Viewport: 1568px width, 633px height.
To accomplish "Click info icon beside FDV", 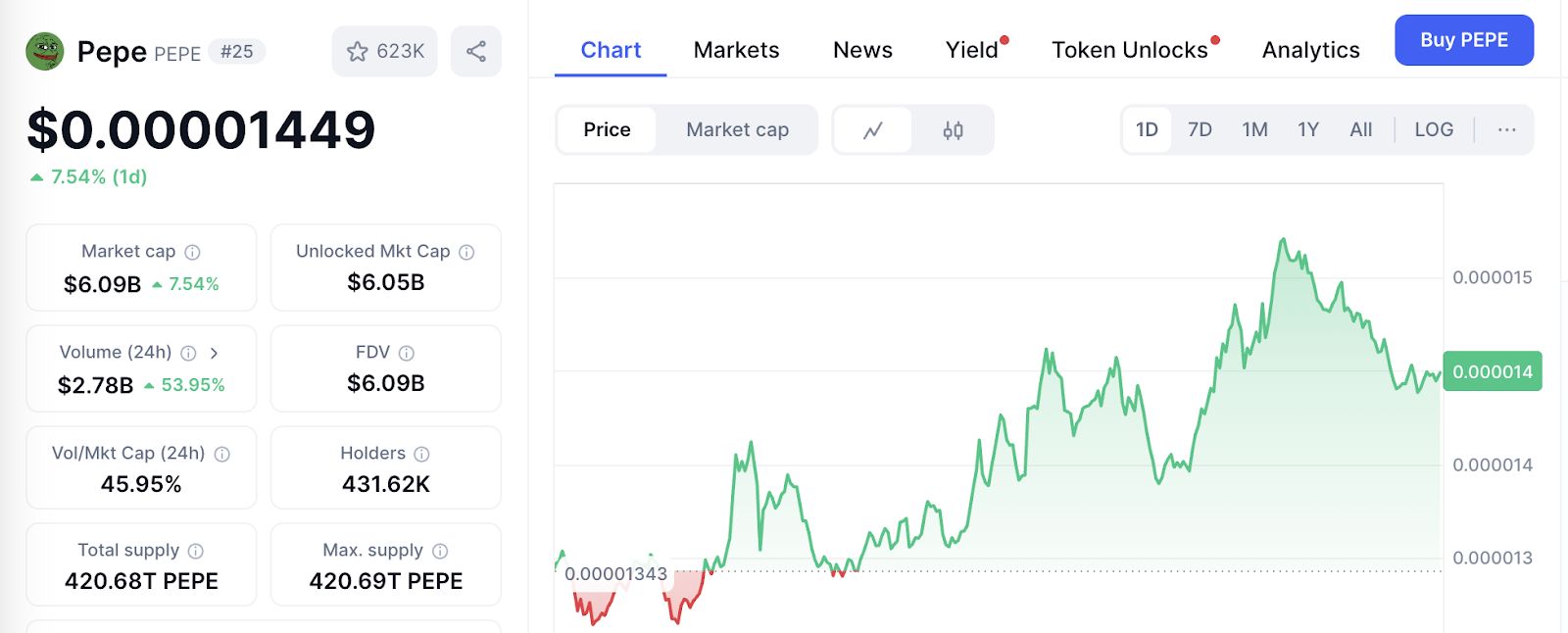I will [407, 353].
